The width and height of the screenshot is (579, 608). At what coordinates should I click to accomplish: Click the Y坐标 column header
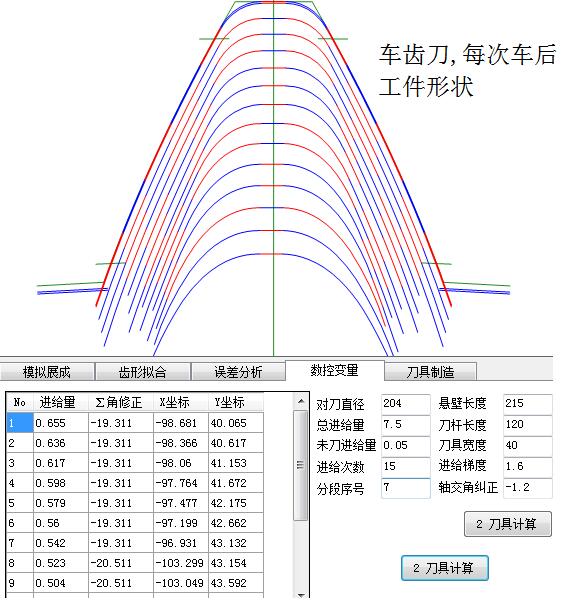(236, 402)
